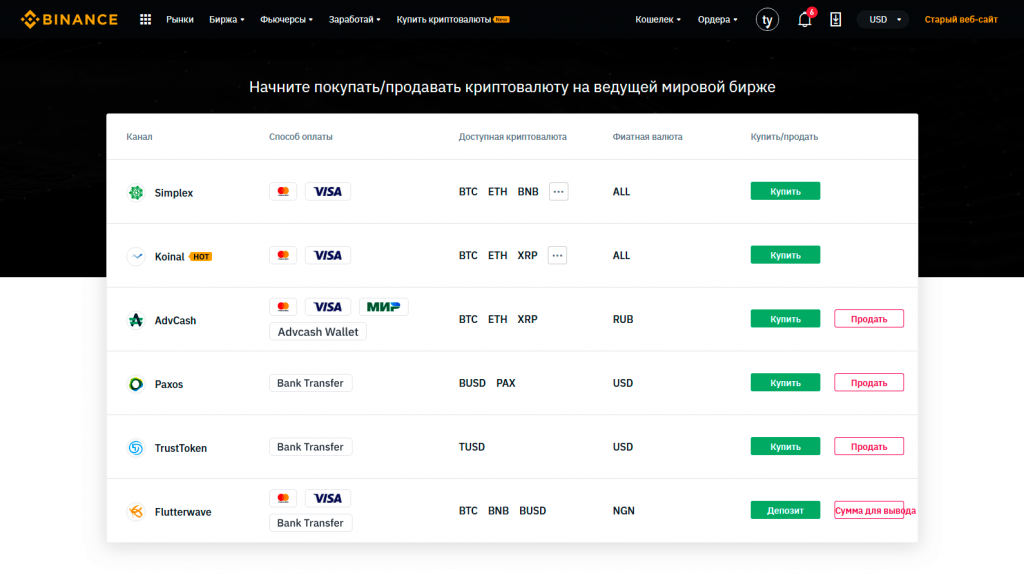This screenshot has height=575, width=1024.
Task: Click the download app icon
Action: tap(836, 19)
